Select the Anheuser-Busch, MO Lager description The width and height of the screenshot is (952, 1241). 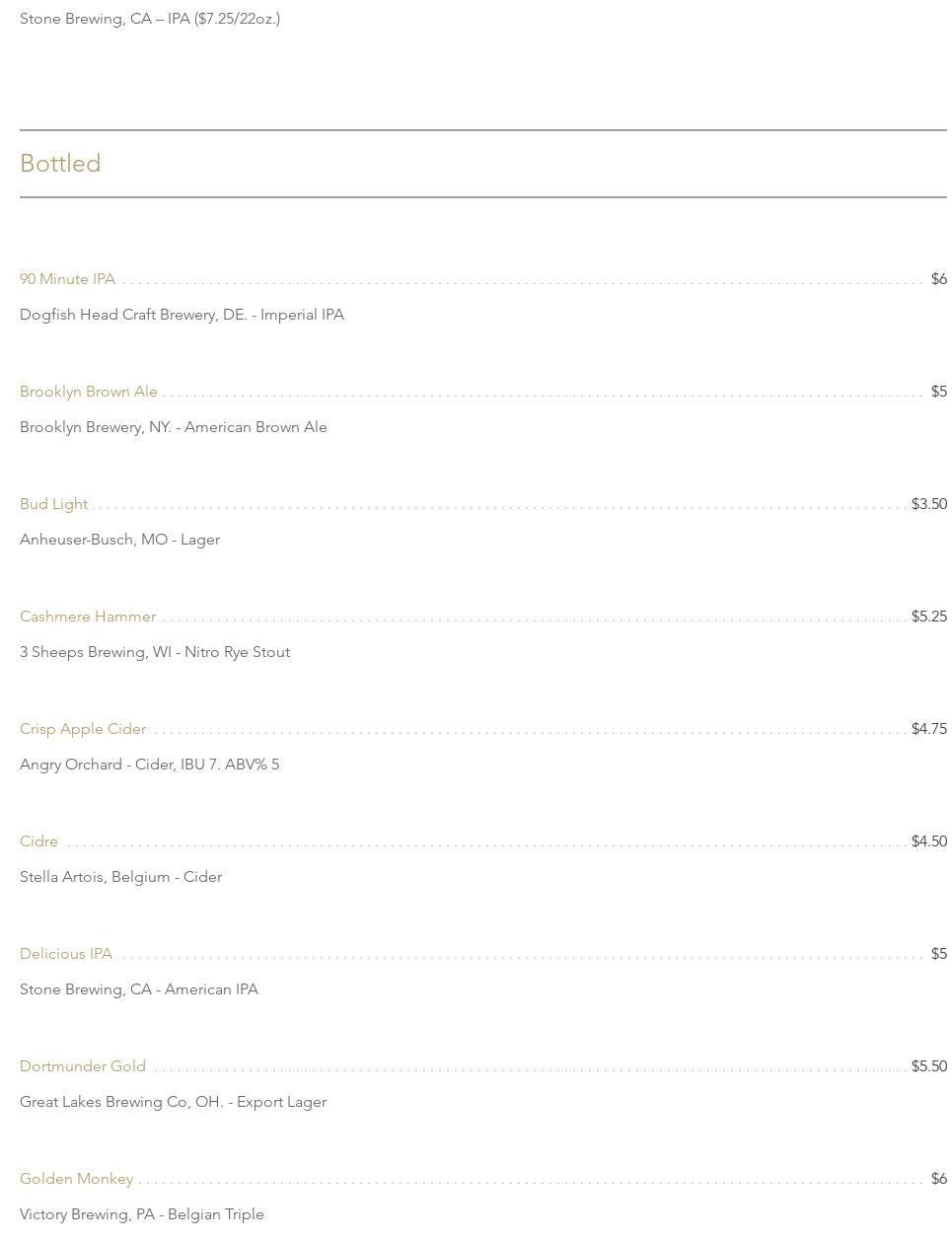pyautogui.click(x=119, y=540)
